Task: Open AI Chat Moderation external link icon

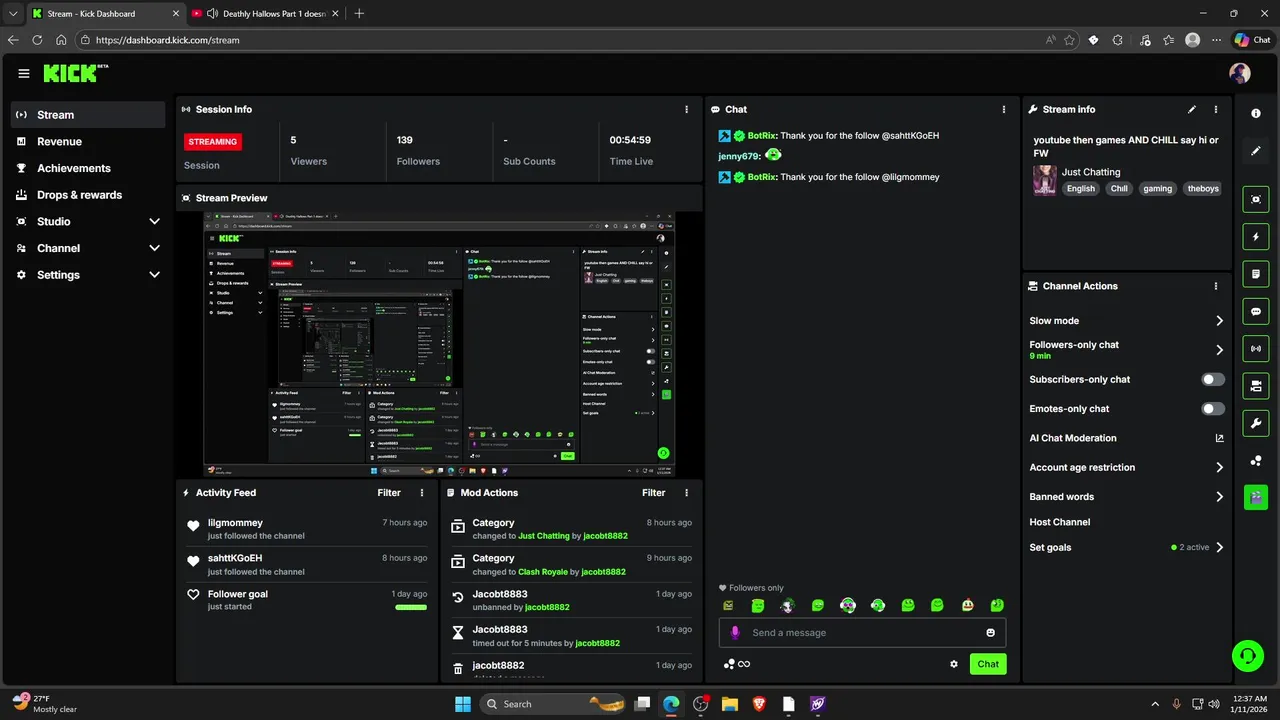Action: pyautogui.click(x=1219, y=438)
